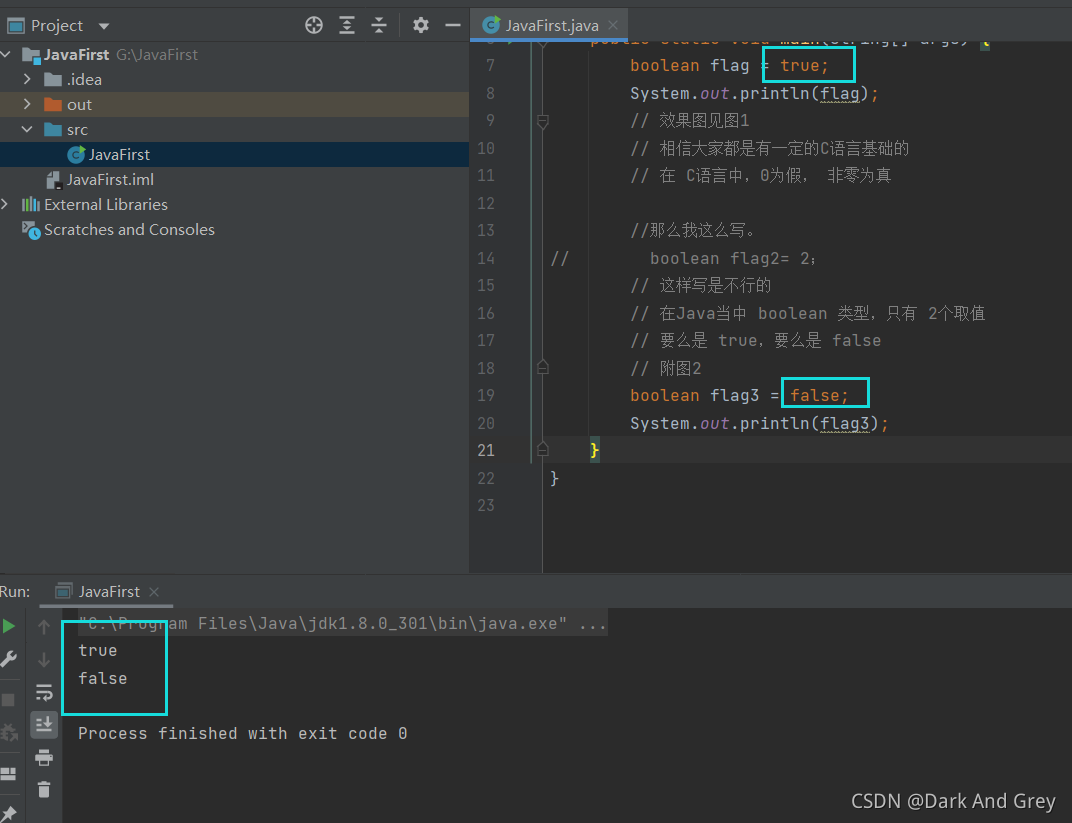1072x823 pixels.
Task: Click the Stop process square icon
Action: tap(8, 700)
